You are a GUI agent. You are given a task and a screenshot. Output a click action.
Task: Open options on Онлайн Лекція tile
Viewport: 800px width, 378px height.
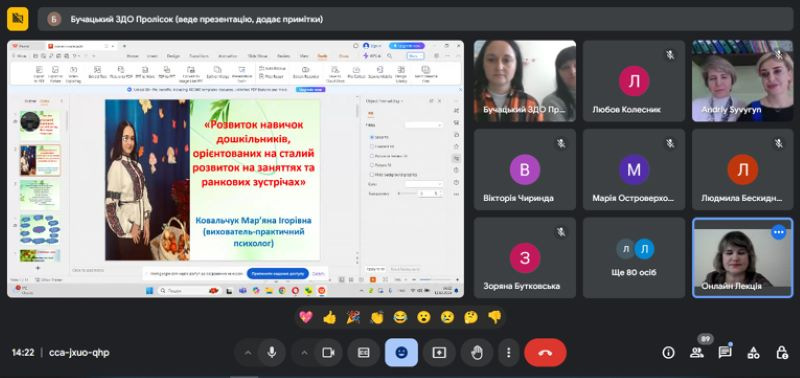tap(778, 233)
